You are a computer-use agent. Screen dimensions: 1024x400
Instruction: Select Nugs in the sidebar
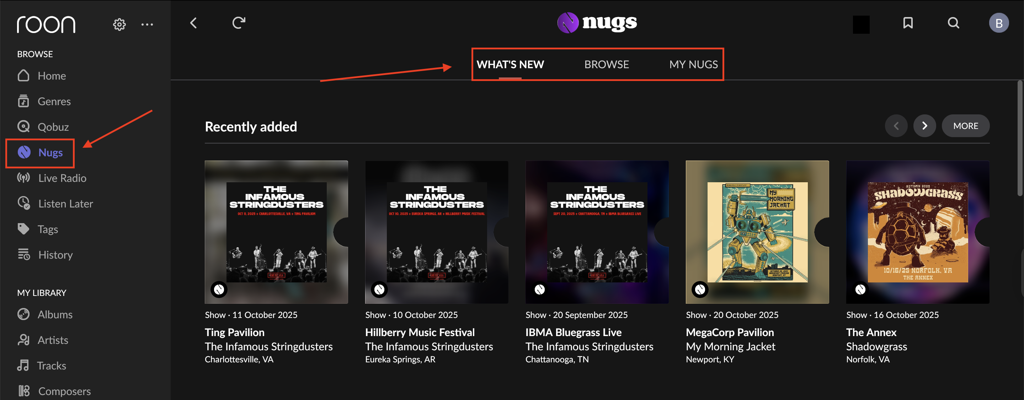tap(50, 153)
